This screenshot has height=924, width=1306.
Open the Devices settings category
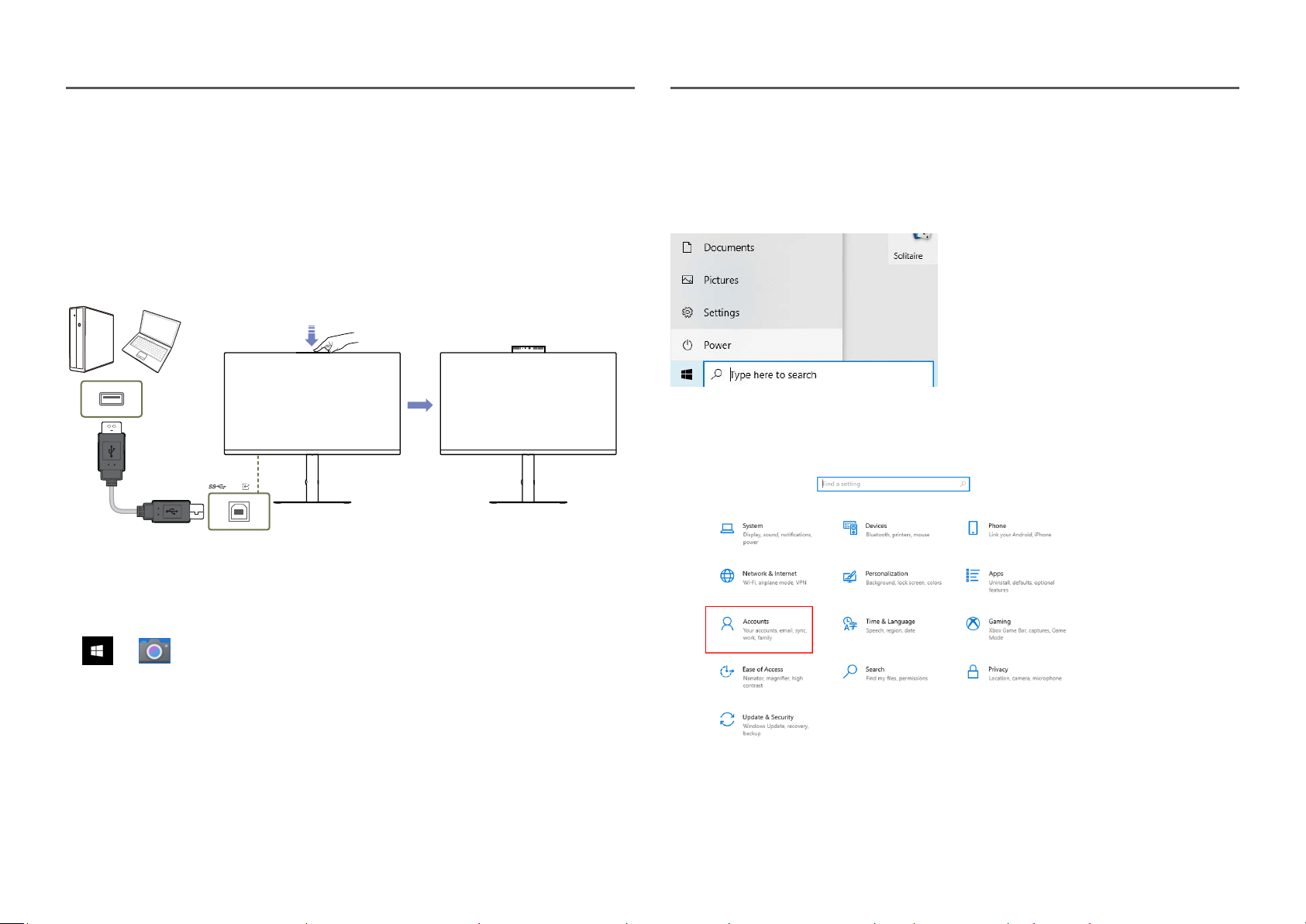click(886, 529)
